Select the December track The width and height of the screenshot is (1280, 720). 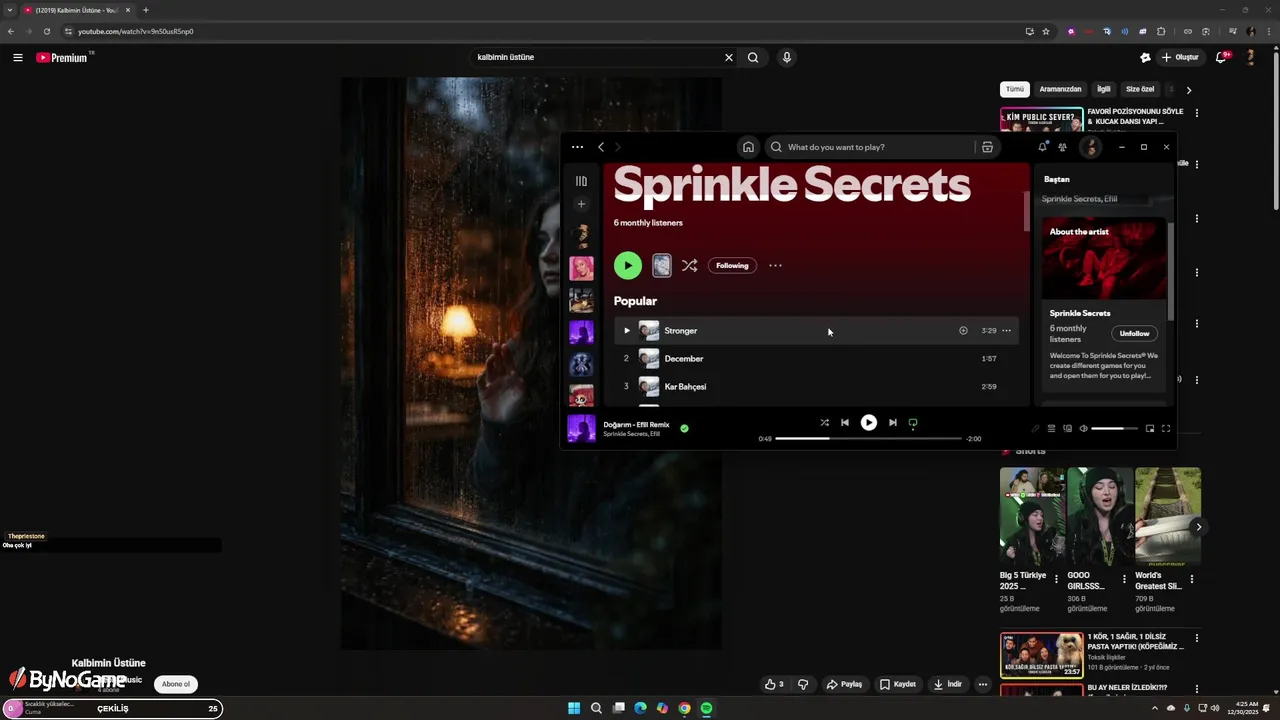[817, 358]
